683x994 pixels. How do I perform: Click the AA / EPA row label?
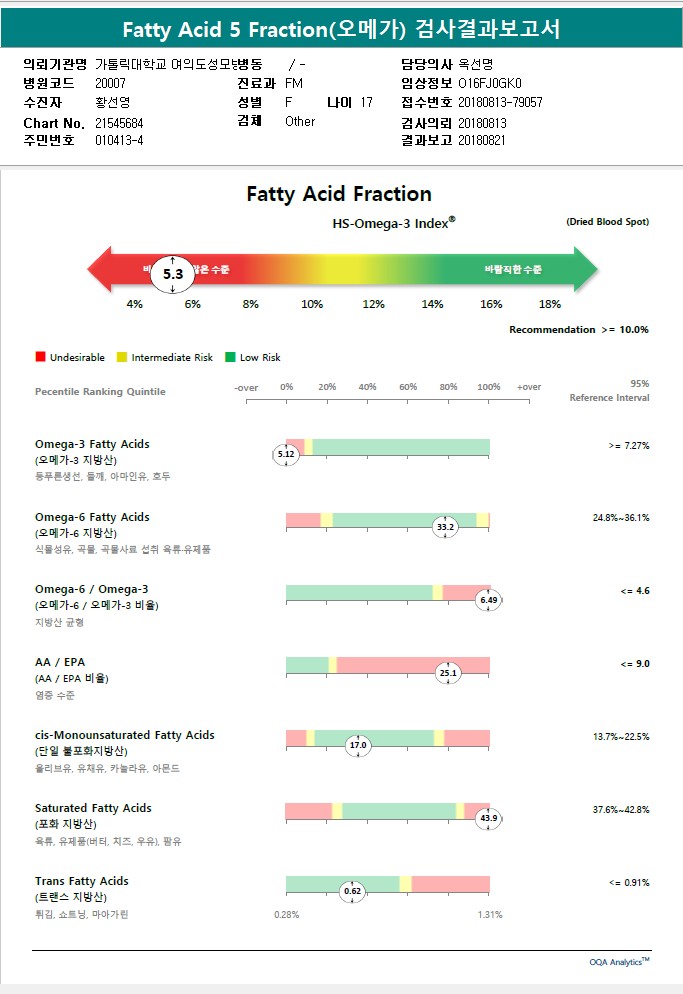tap(60, 662)
